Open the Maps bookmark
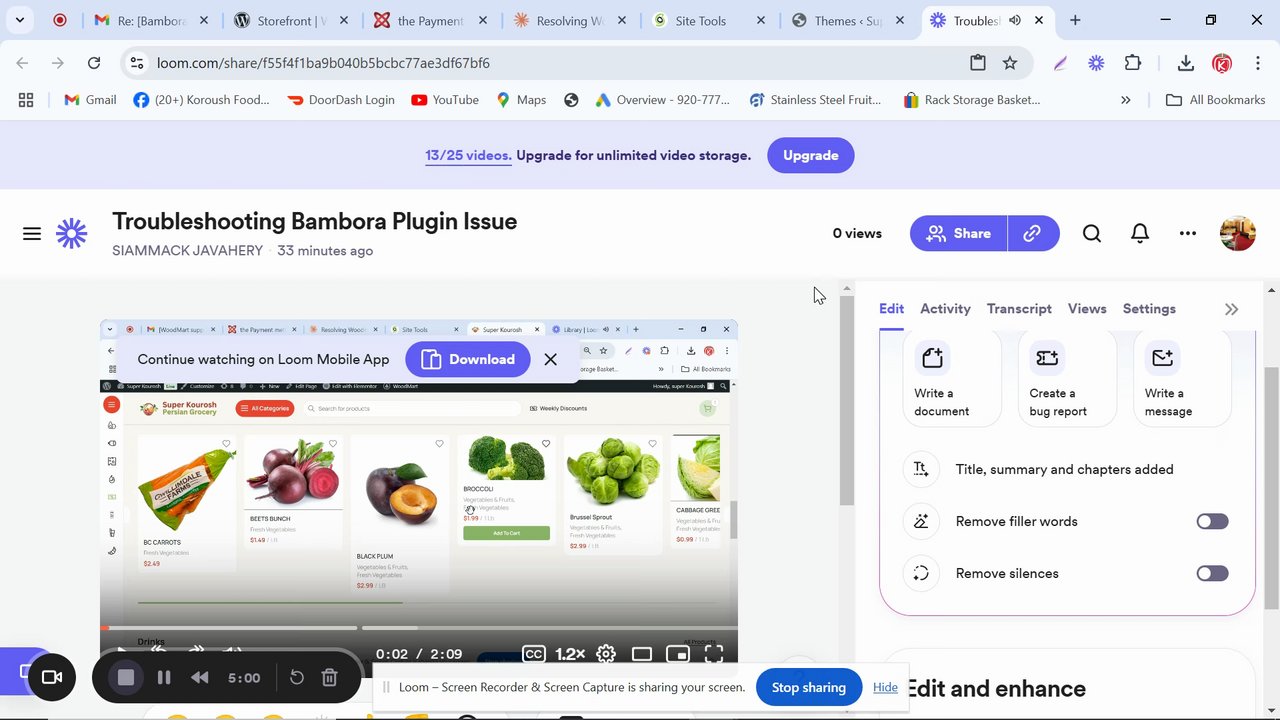This screenshot has height=720, width=1280. pos(521,100)
